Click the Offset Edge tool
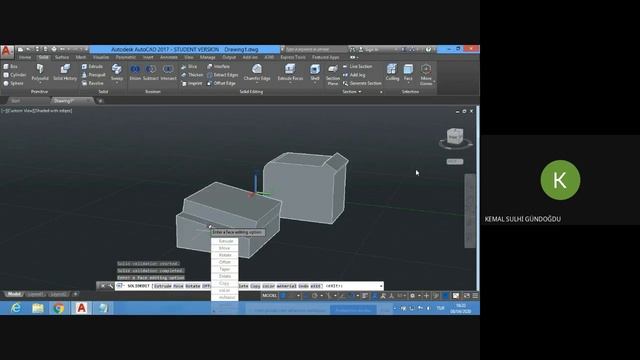Screen dimensions: 640x360 tap(221, 83)
